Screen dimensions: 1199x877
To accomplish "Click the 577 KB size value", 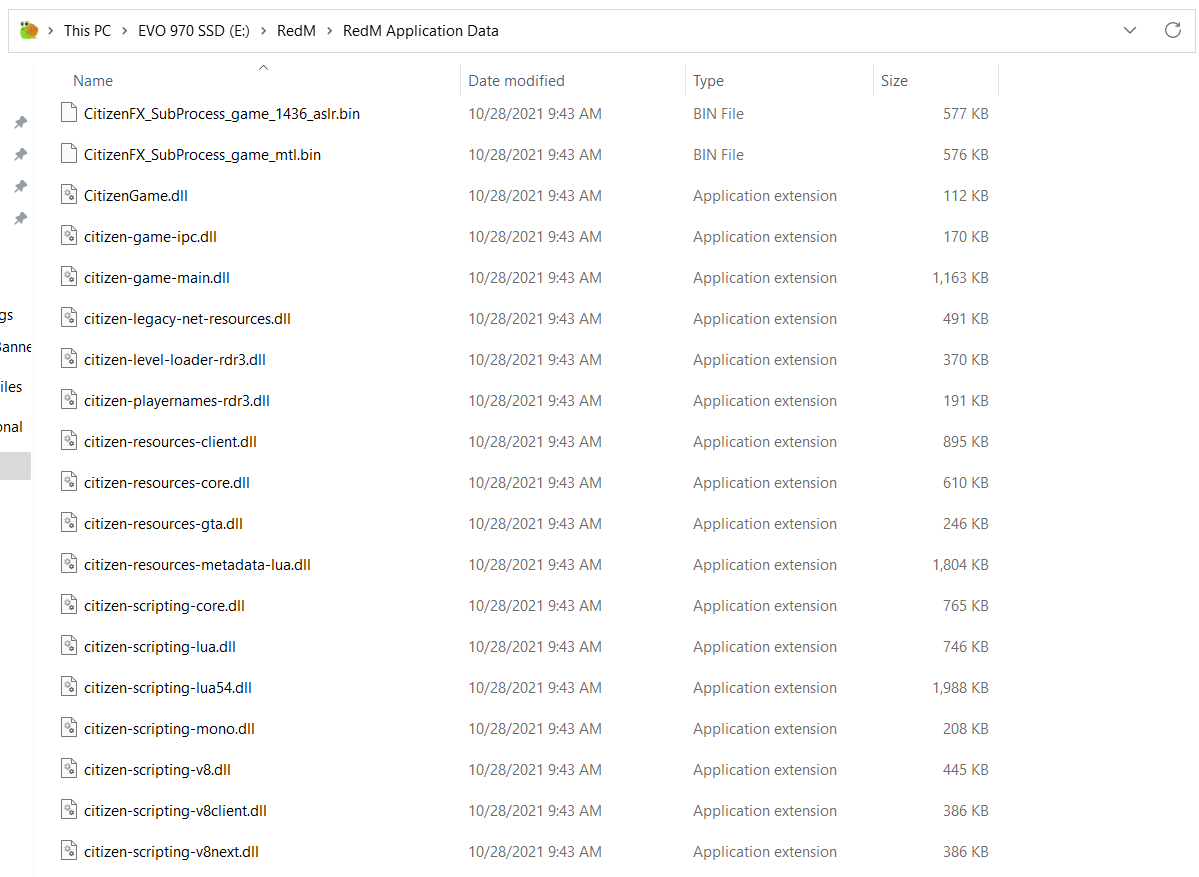I will click(965, 114).
